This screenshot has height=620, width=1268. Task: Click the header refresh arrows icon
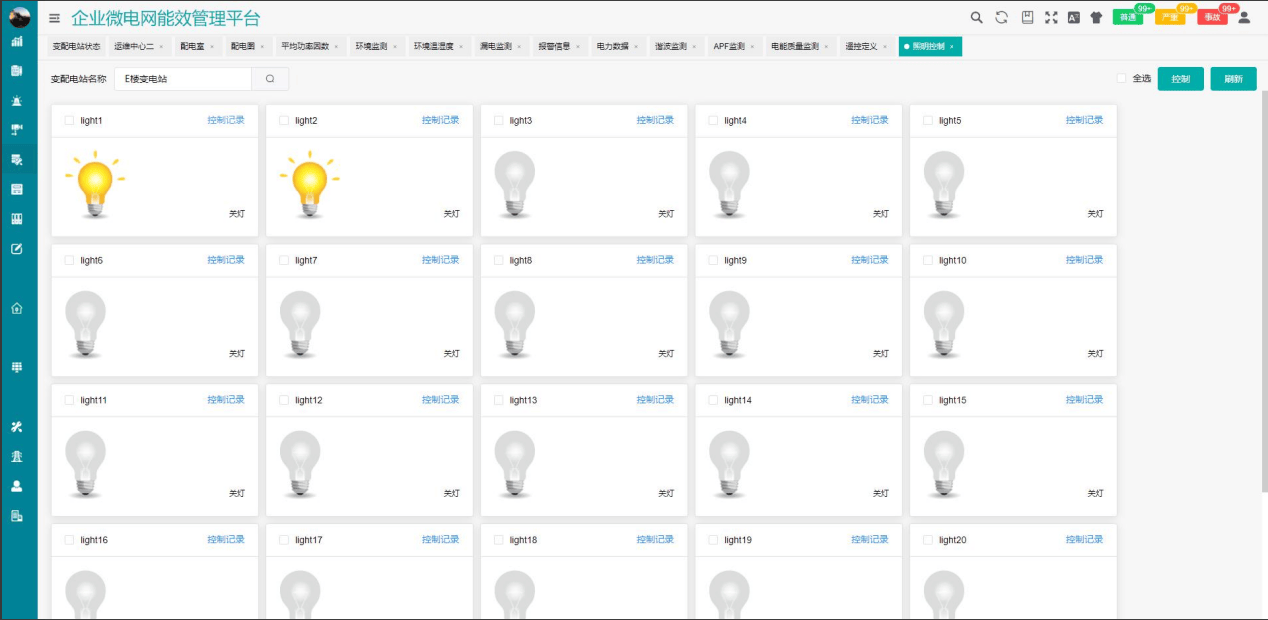pyautogui.click(x=1001, y=17)
